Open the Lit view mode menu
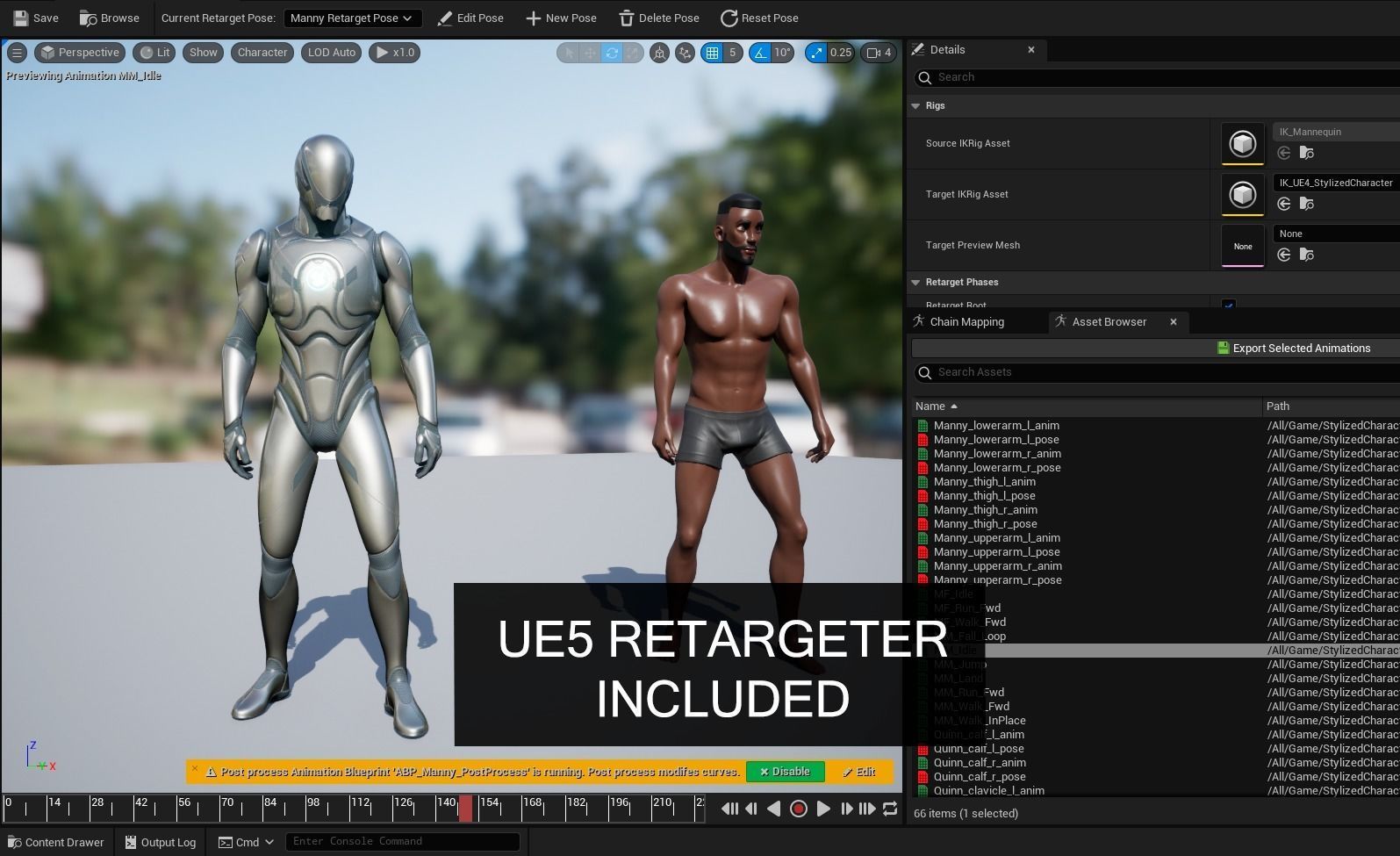Viewport: 1400px width, 856px height. pyautogui.click(x=154, y=53)
